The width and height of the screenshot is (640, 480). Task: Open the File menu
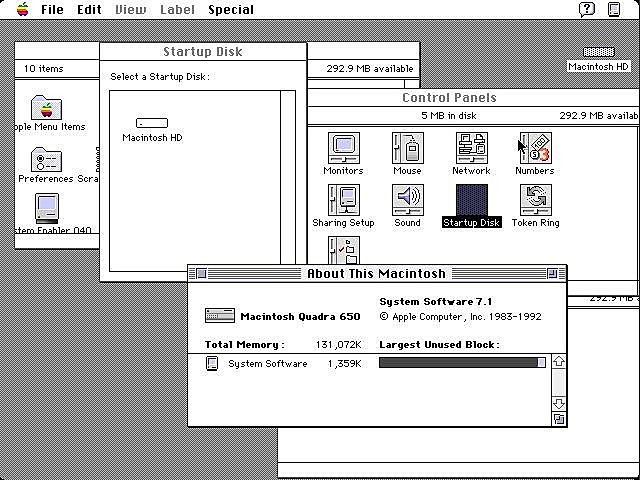[x=52, y=9]
